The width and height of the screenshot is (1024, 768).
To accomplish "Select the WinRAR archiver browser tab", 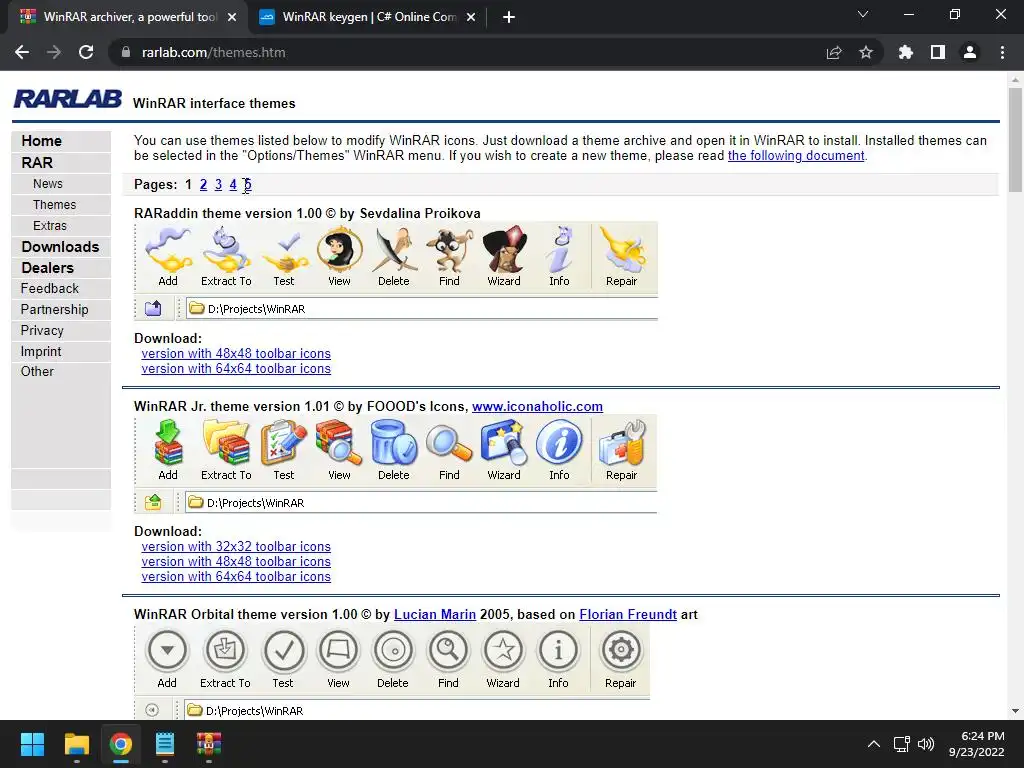I will point(129,17).
